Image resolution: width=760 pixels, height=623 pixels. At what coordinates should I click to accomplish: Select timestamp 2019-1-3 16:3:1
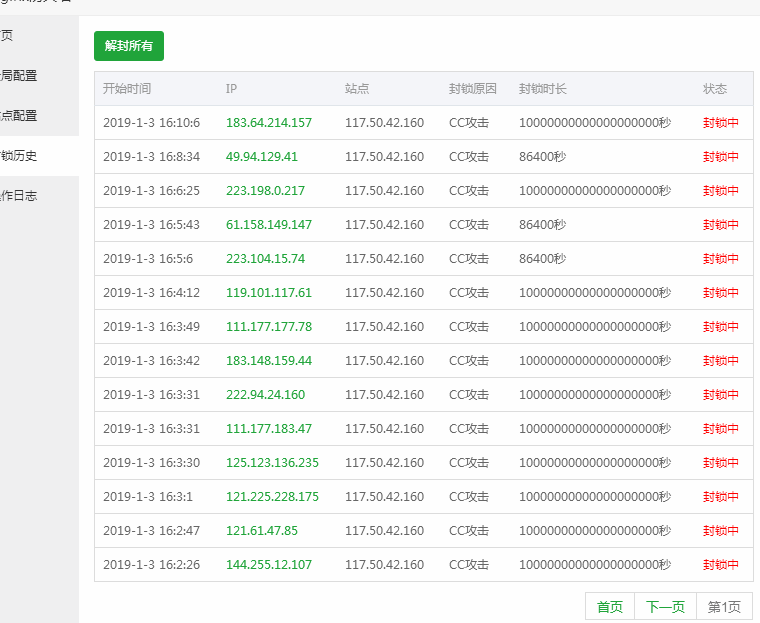148,496
